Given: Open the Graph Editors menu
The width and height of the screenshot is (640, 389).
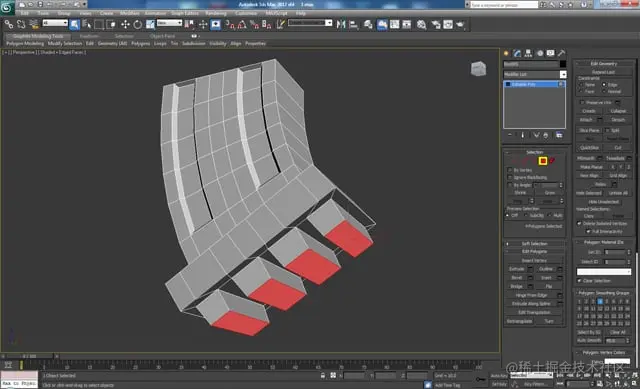Looking at the screenshot, I should [x=184, y=13].
